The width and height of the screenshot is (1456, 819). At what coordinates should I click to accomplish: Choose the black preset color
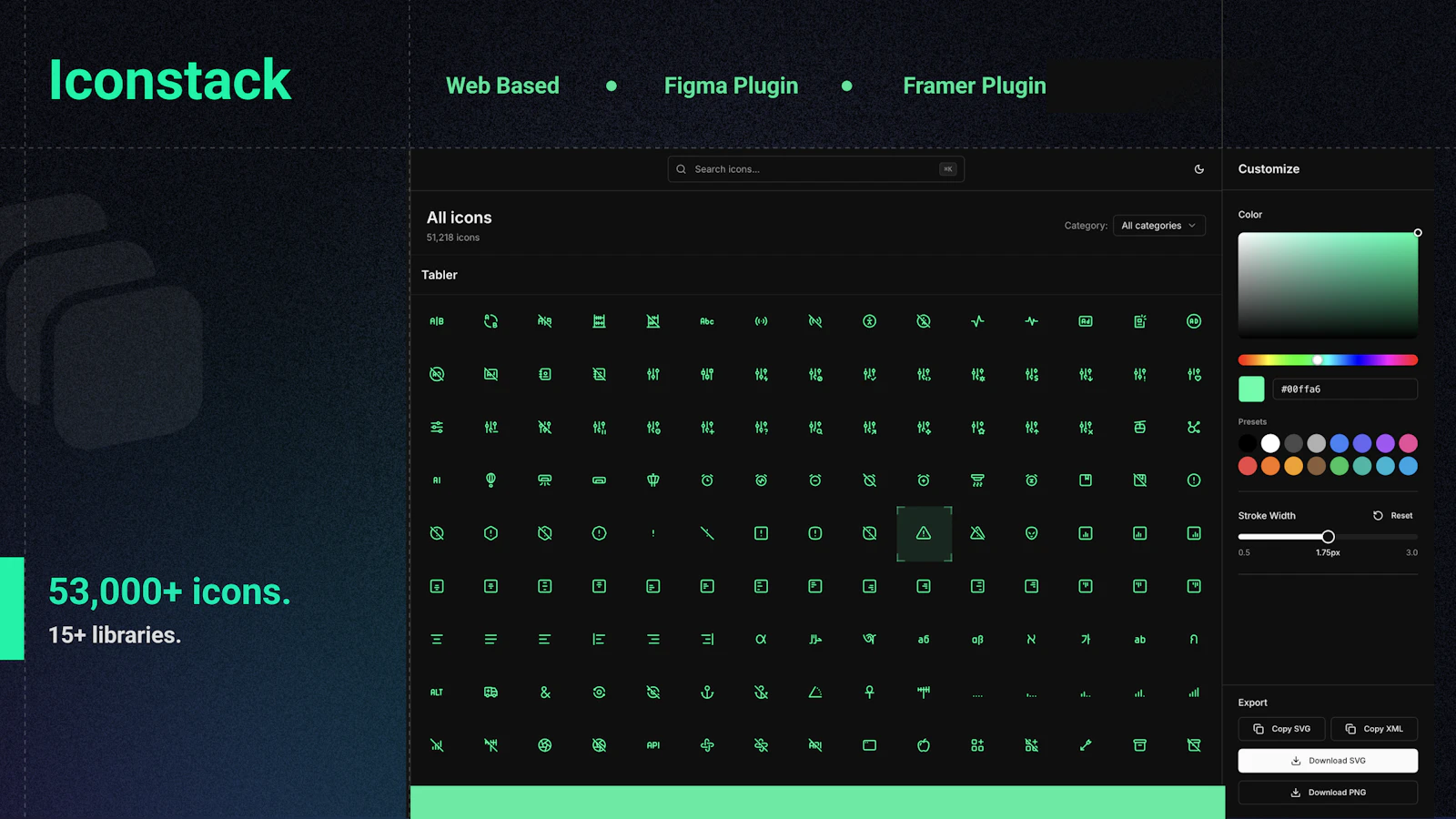(x=1248, y=443)
